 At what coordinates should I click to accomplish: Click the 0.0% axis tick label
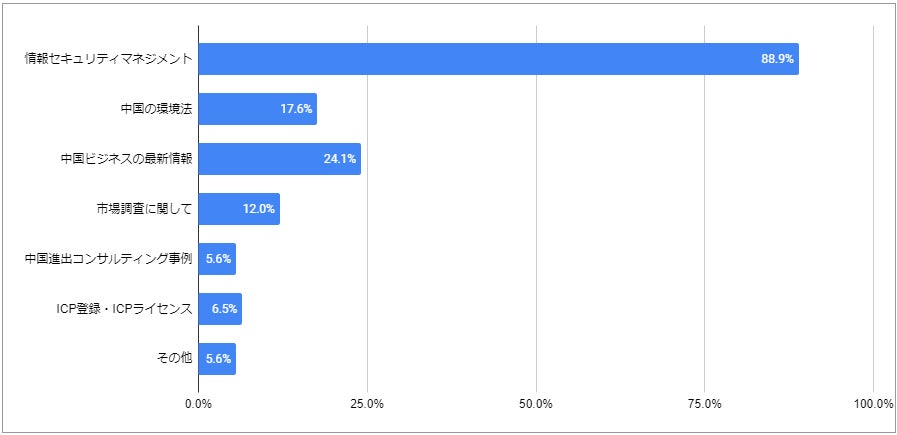199,404
